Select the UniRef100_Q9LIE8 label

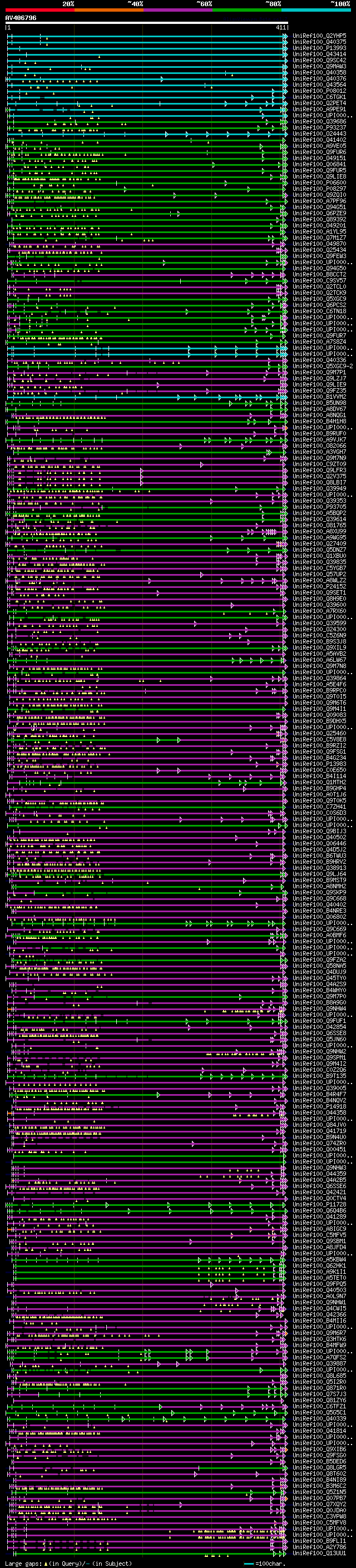coord(319,176)
